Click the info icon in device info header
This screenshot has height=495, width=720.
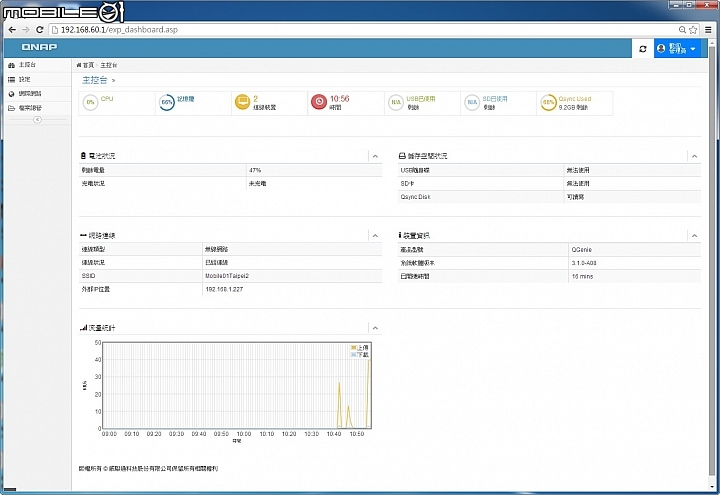[400, 235]
